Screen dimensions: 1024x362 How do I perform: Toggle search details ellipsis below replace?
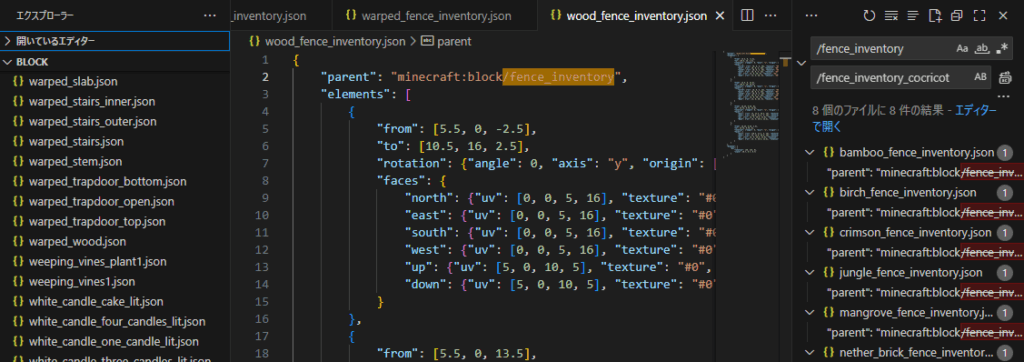click(1004, 96)
